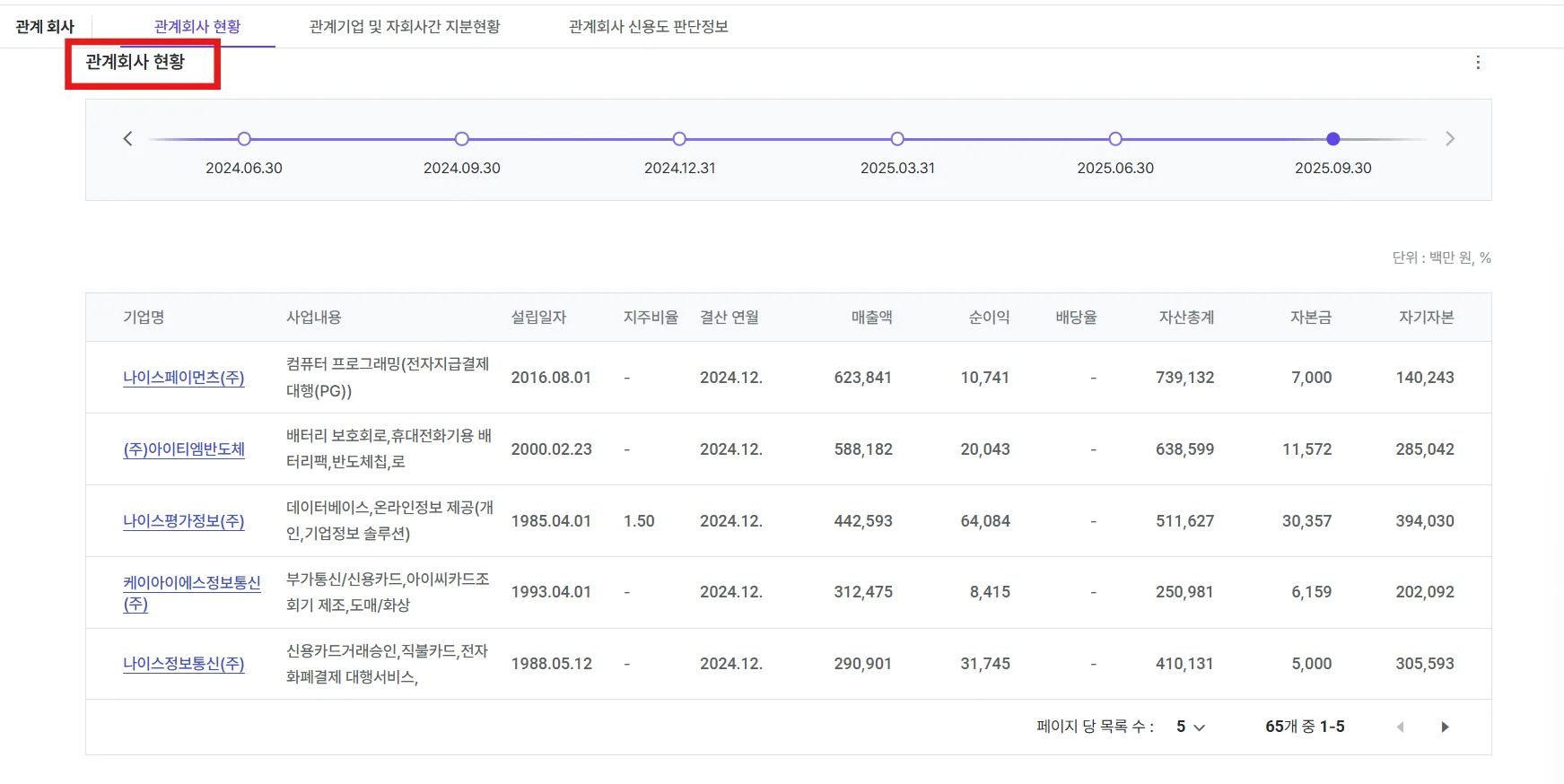Image resolution: width=1564 pixels, height=784 pixels.
Task: Select the 2024.12.31 timeline point
Action: [x=679, y=139]
